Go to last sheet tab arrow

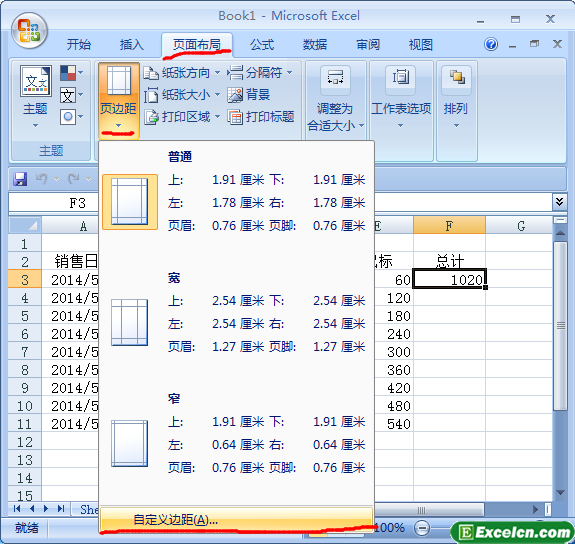[61, 508]
